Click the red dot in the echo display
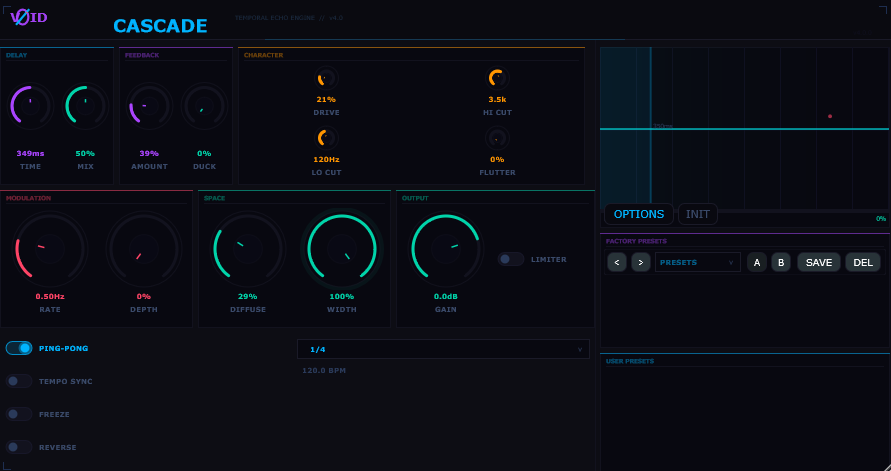The image size is (891, 471). coord(830,116)
